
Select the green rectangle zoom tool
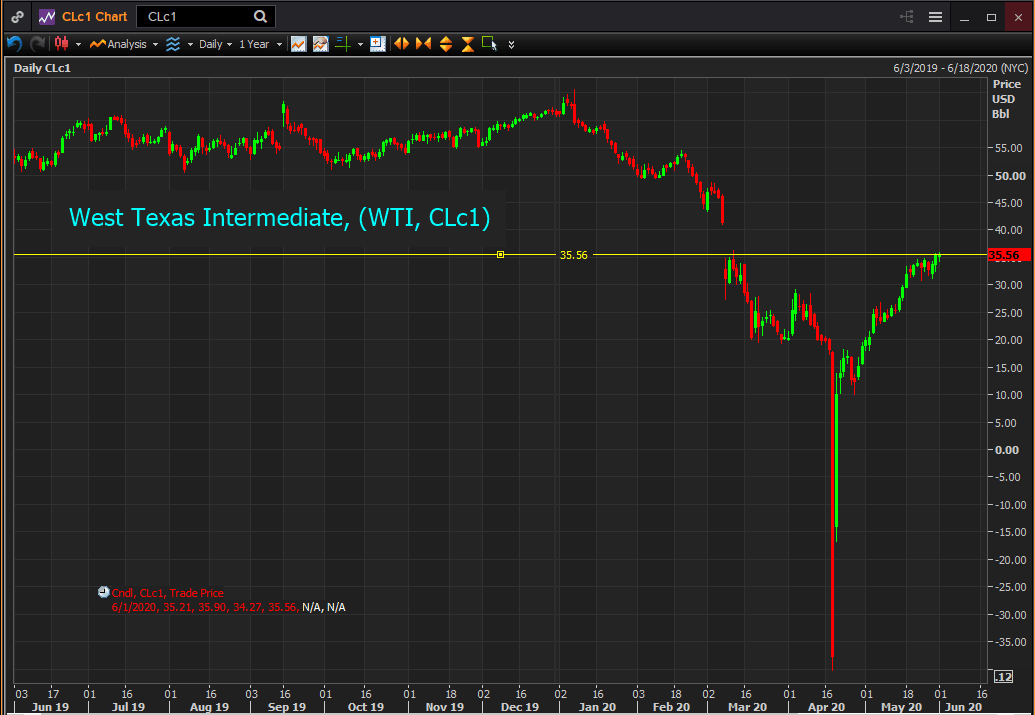(x=489, y=44)
